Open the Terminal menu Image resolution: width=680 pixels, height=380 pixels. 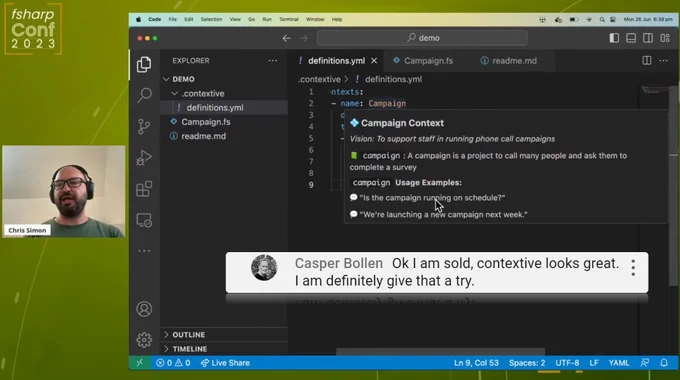tap(289, 20)
